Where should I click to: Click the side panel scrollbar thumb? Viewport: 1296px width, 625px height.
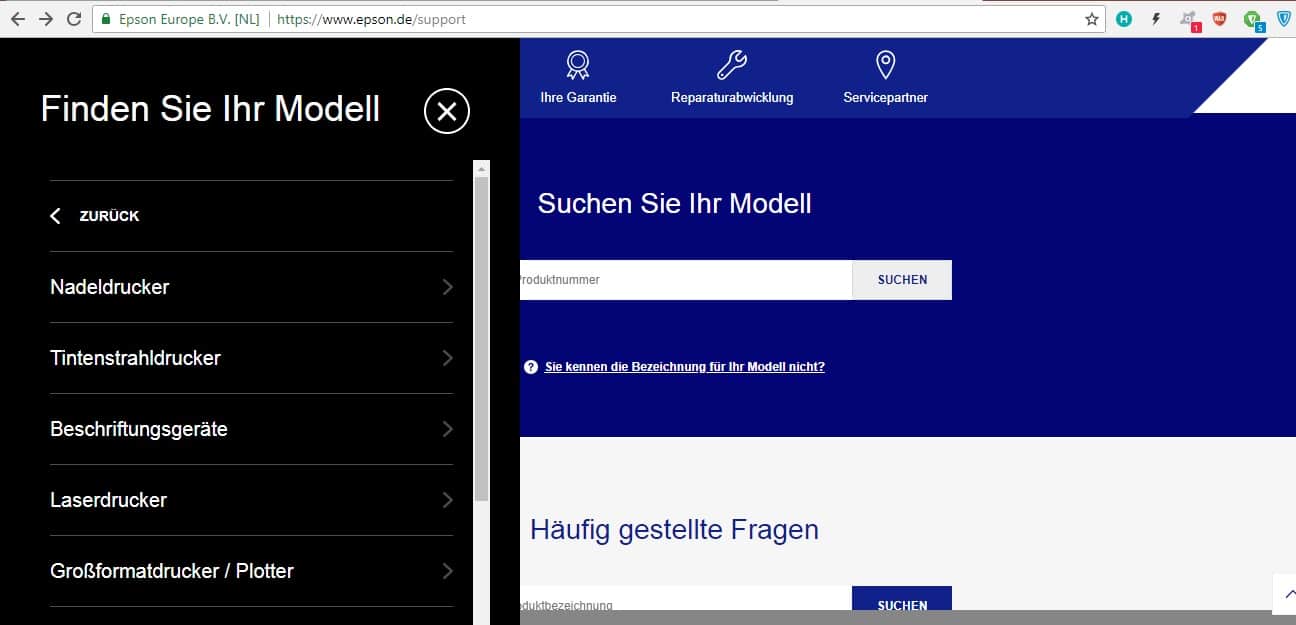point(481,338)
